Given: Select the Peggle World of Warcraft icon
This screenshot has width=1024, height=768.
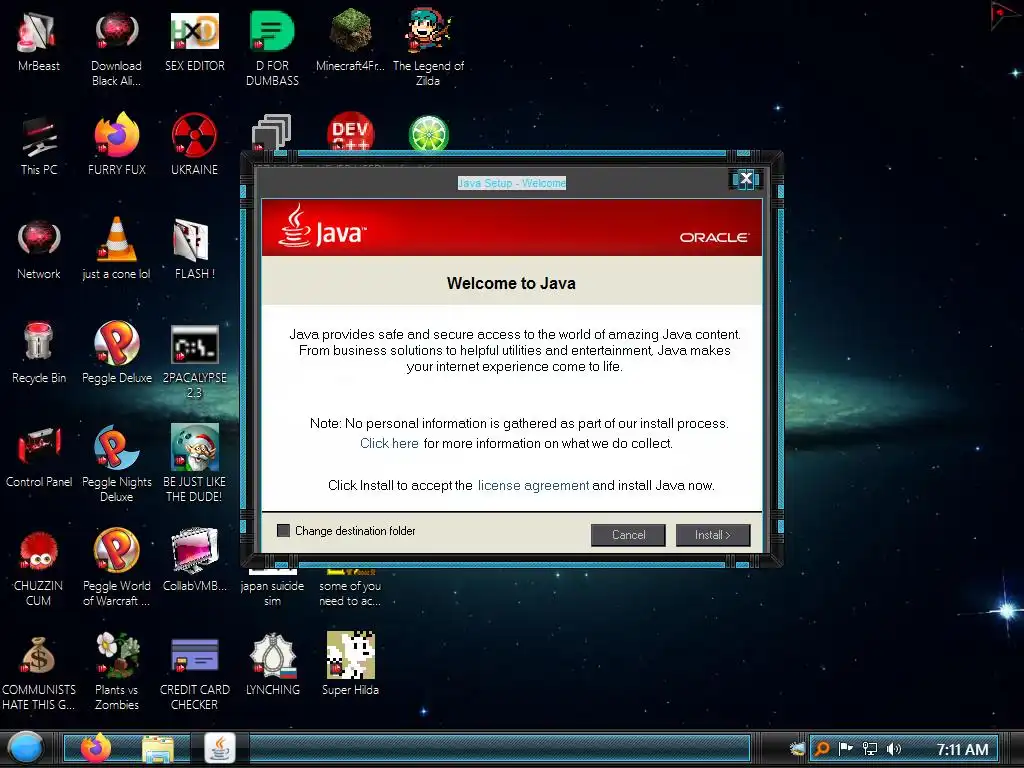Looking at the screenshot, I should point(116,567).
